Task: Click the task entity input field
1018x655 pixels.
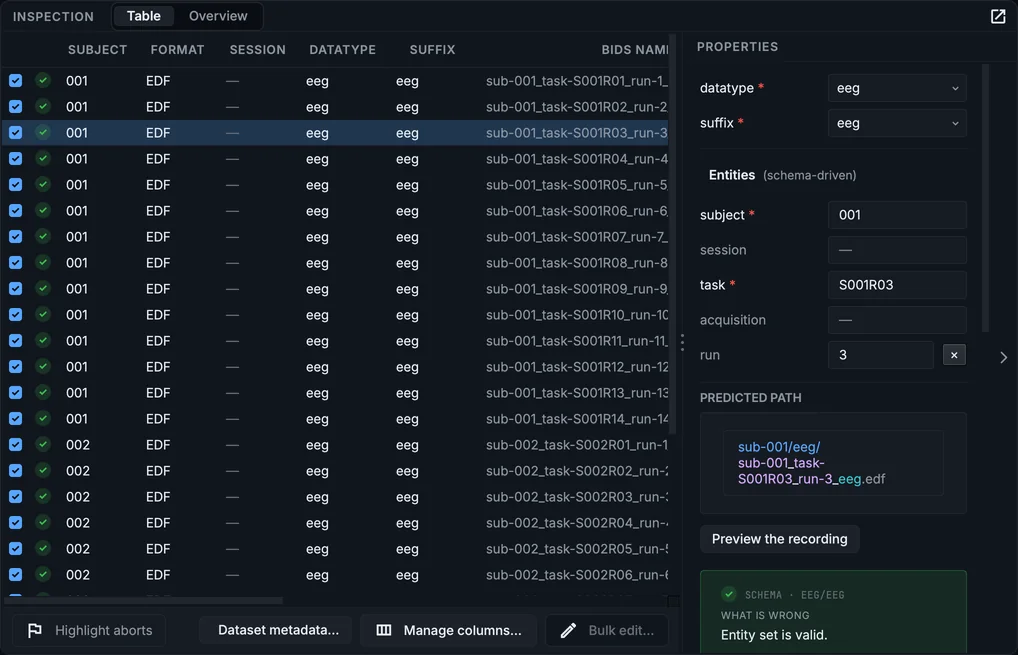Action: point(897,285)
